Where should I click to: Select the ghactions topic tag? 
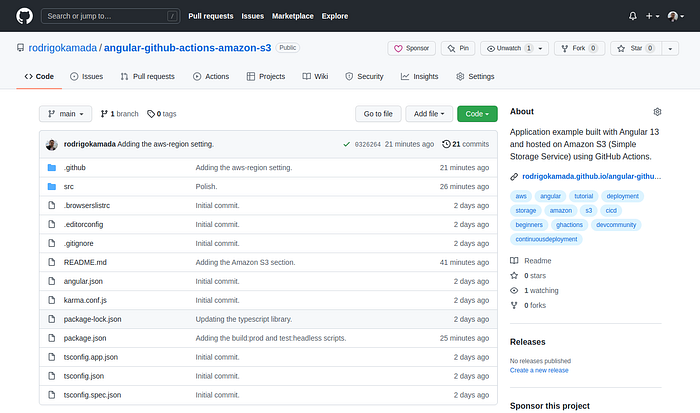569,225
